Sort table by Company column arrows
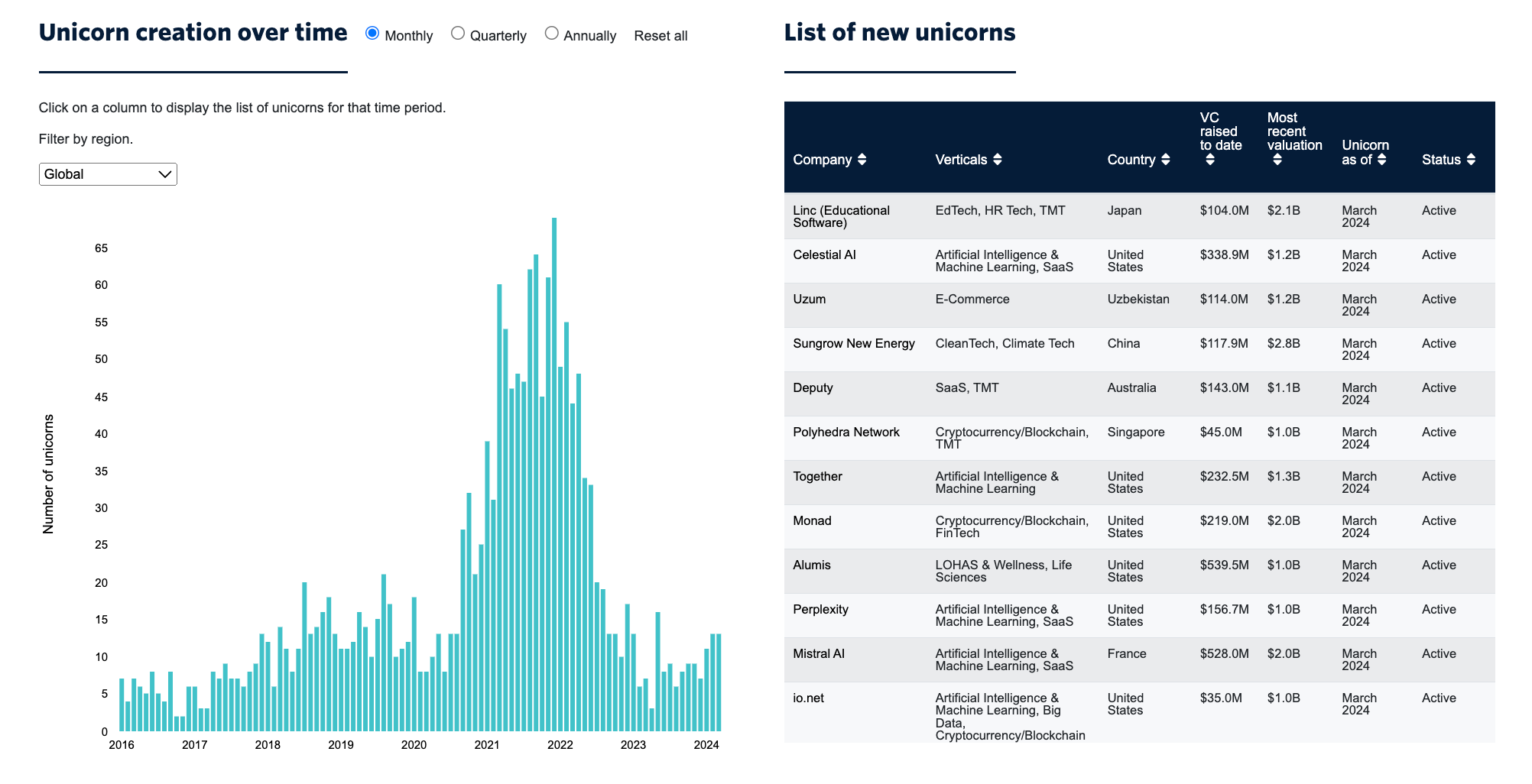The image size is (1532, 784). pos(862,160)
